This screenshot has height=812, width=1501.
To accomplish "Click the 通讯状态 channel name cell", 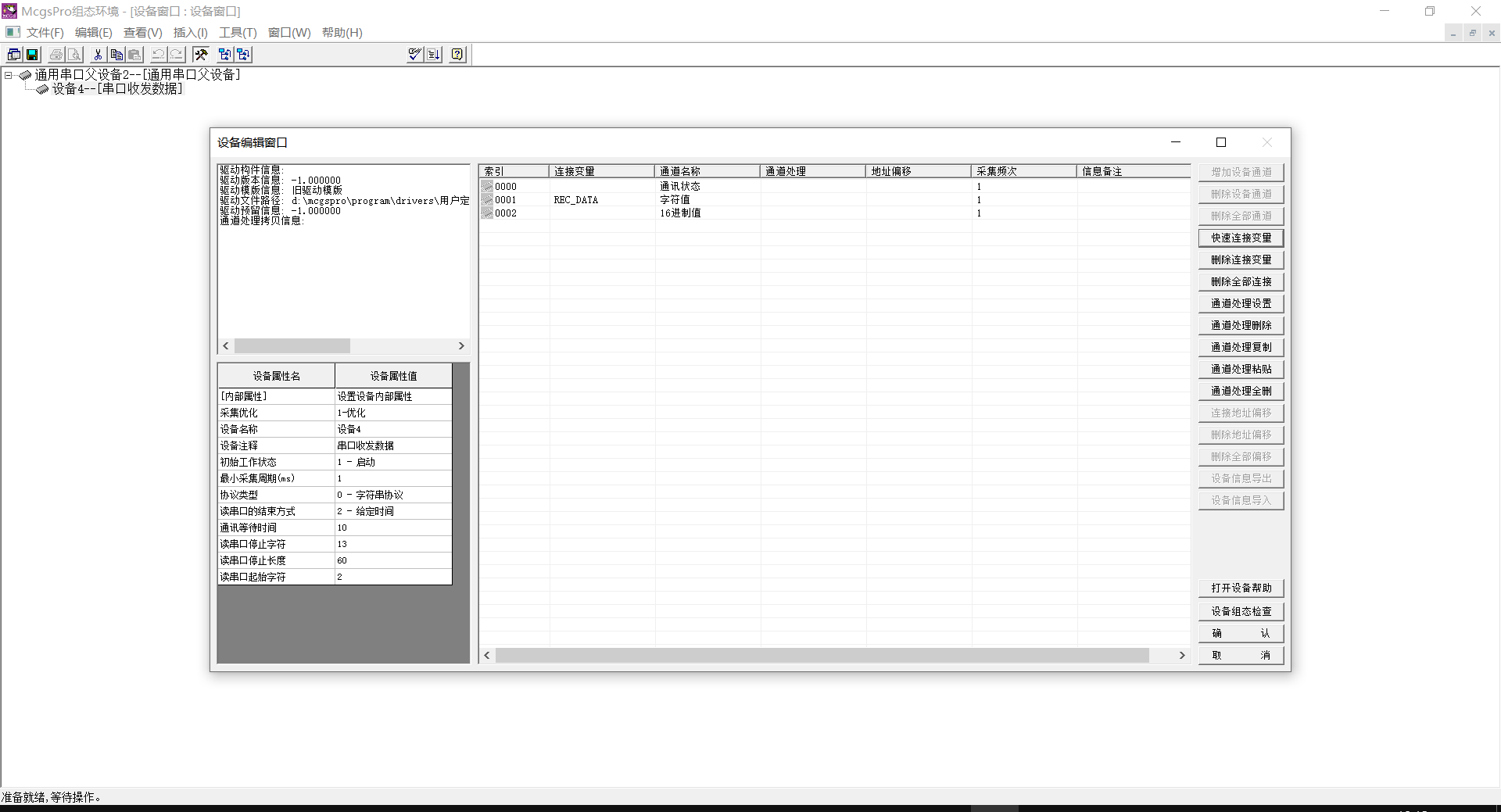I will (708, 186).
